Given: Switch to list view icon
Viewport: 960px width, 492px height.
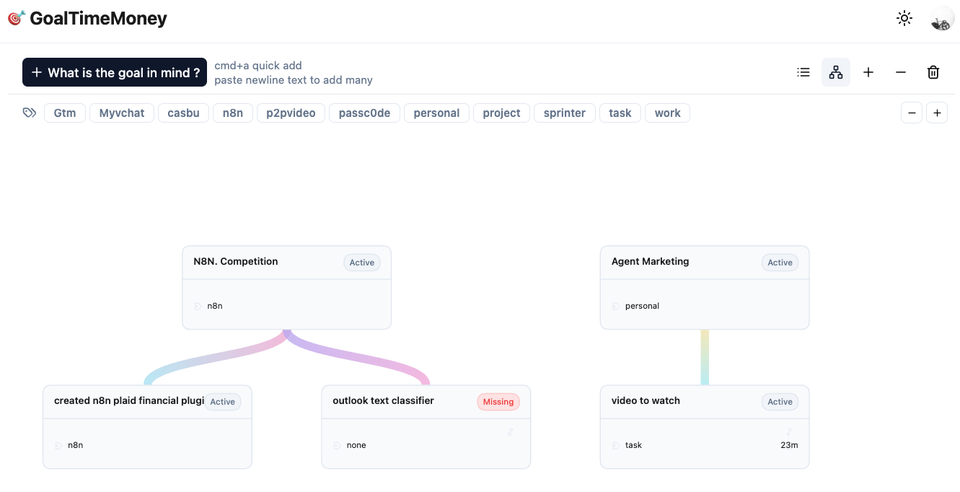Looking at the screenshot, I should [803, 72].
